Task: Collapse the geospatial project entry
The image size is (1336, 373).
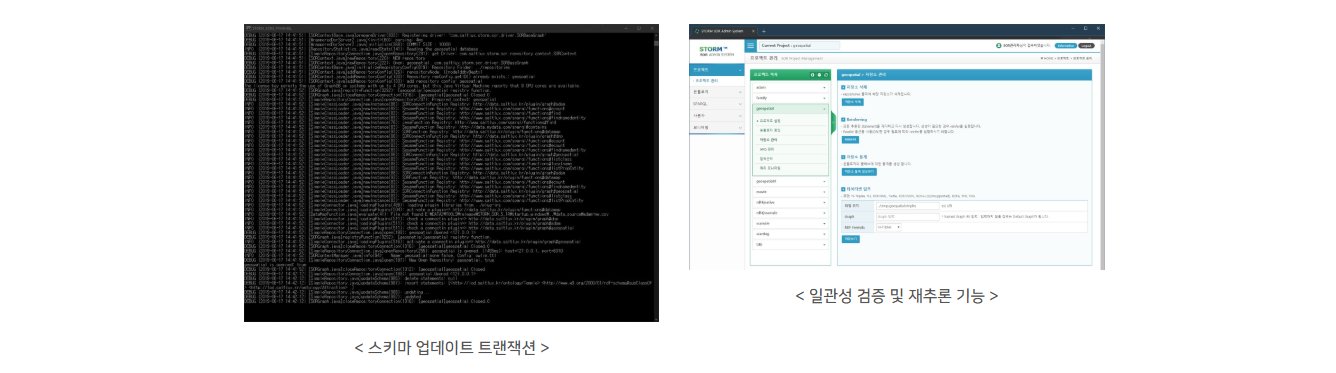Action: tap(790, 109)
